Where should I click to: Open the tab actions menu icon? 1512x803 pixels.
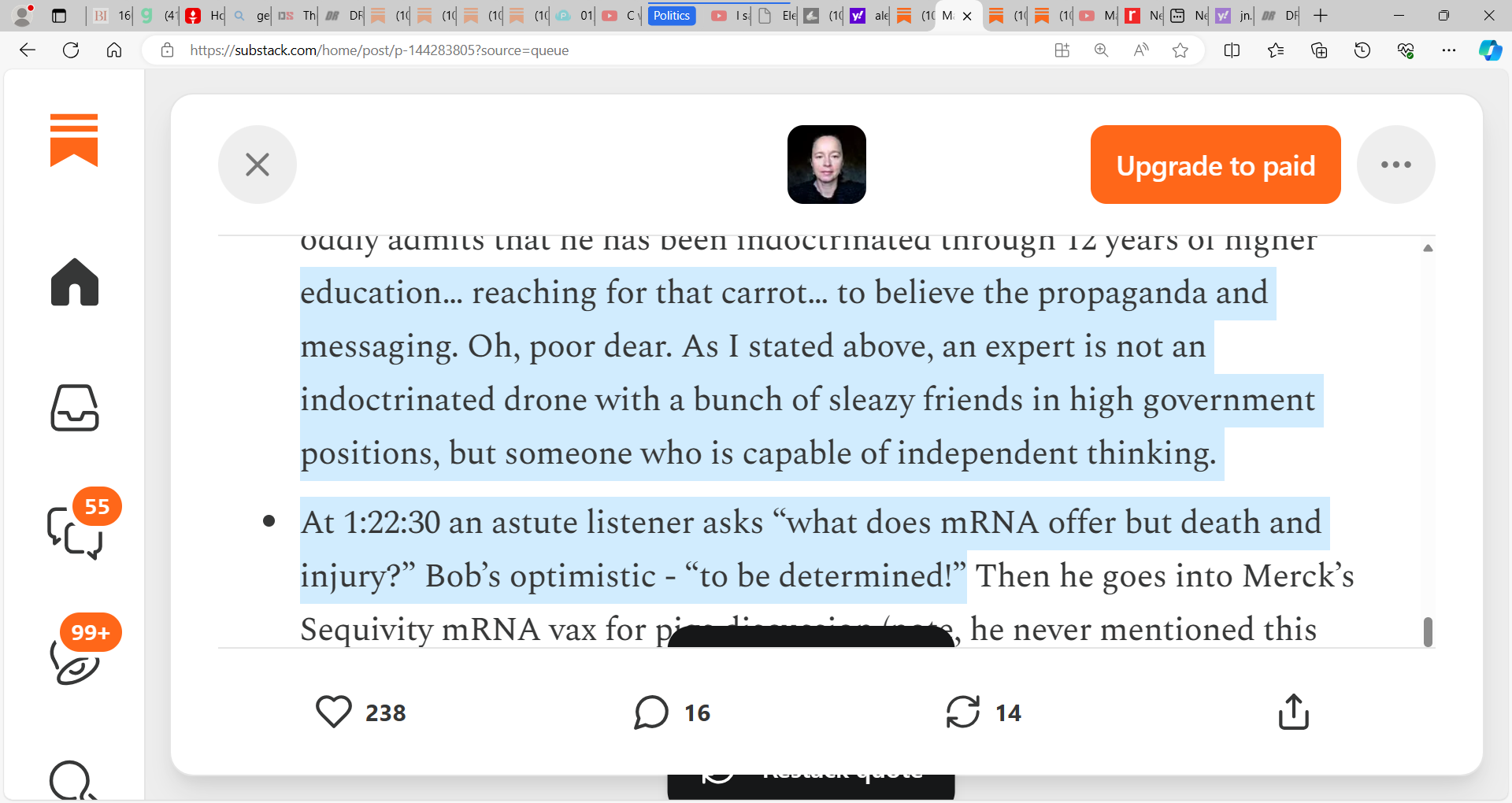pos(59,16)
